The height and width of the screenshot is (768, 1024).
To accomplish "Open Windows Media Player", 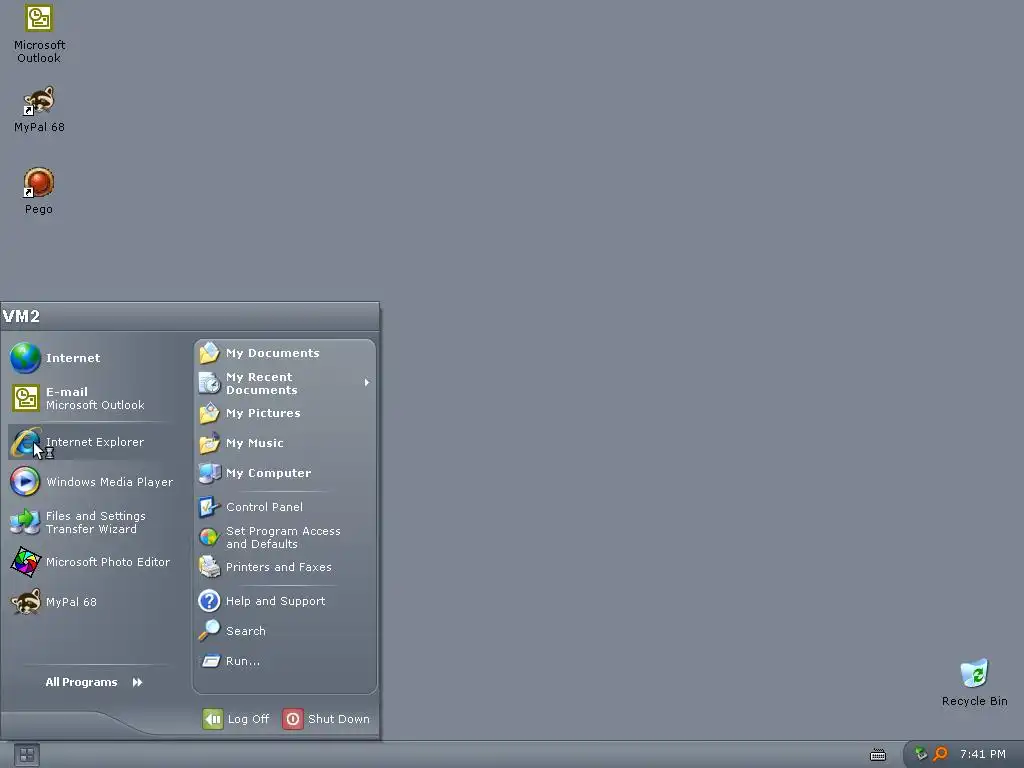I will [91, 482].
